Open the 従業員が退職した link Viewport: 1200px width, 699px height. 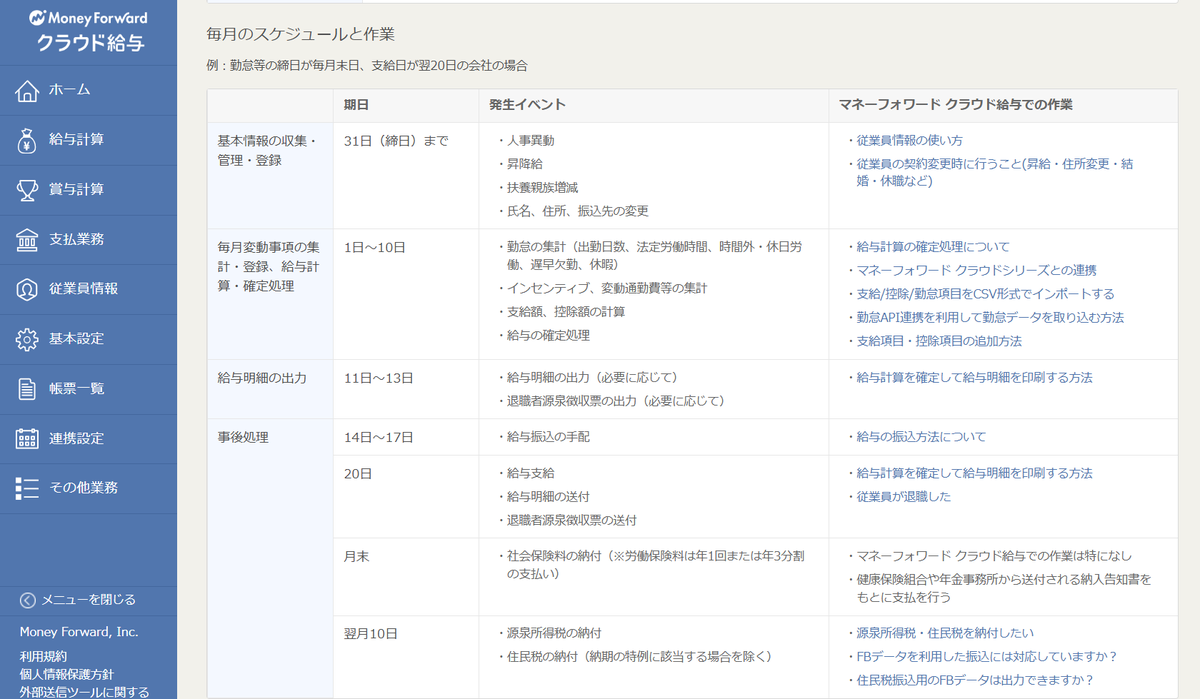point(904,497)
